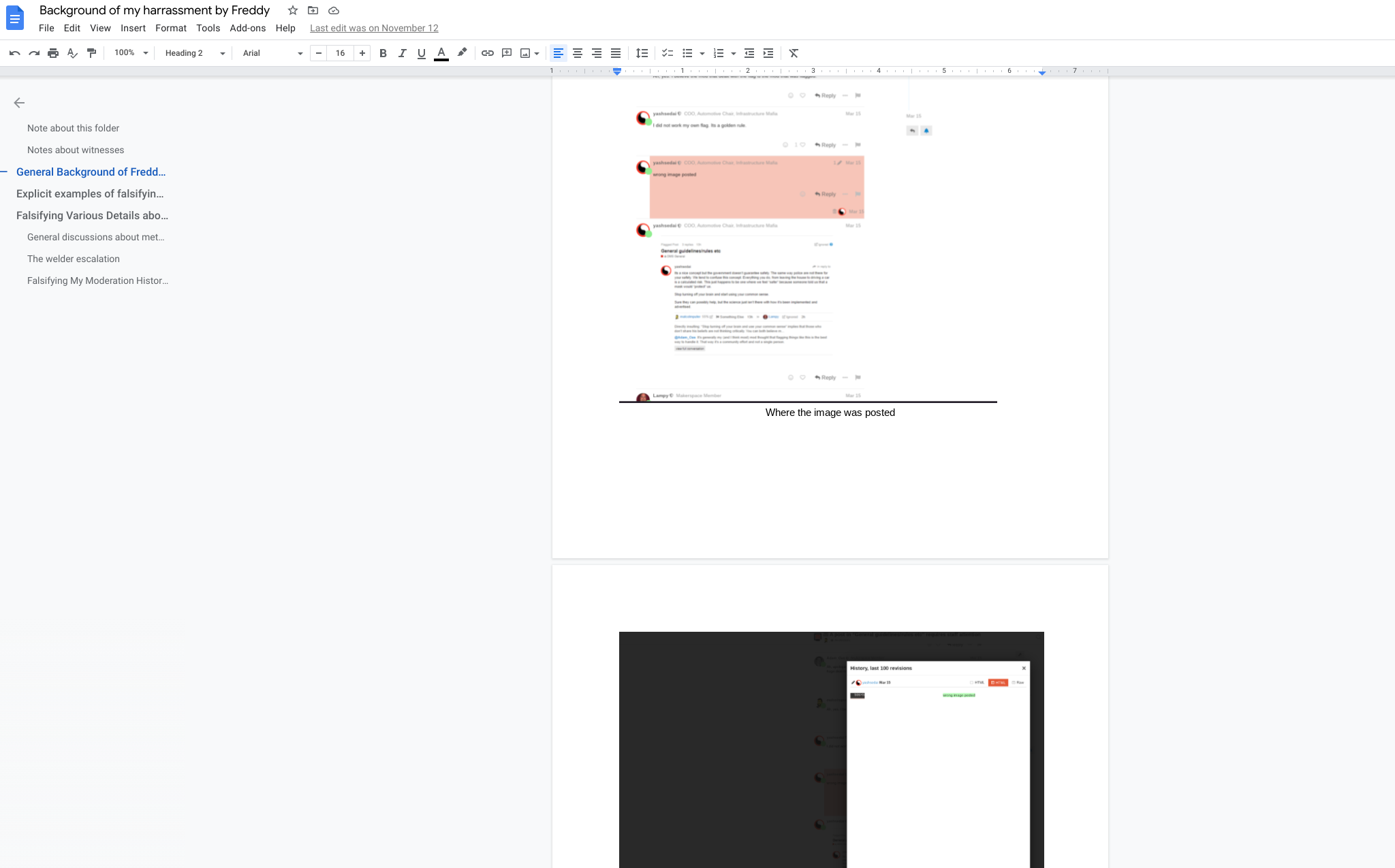Toggle Bold formatting
Viewport: 1395px width, 868px height.
click(x=383, y=53)
